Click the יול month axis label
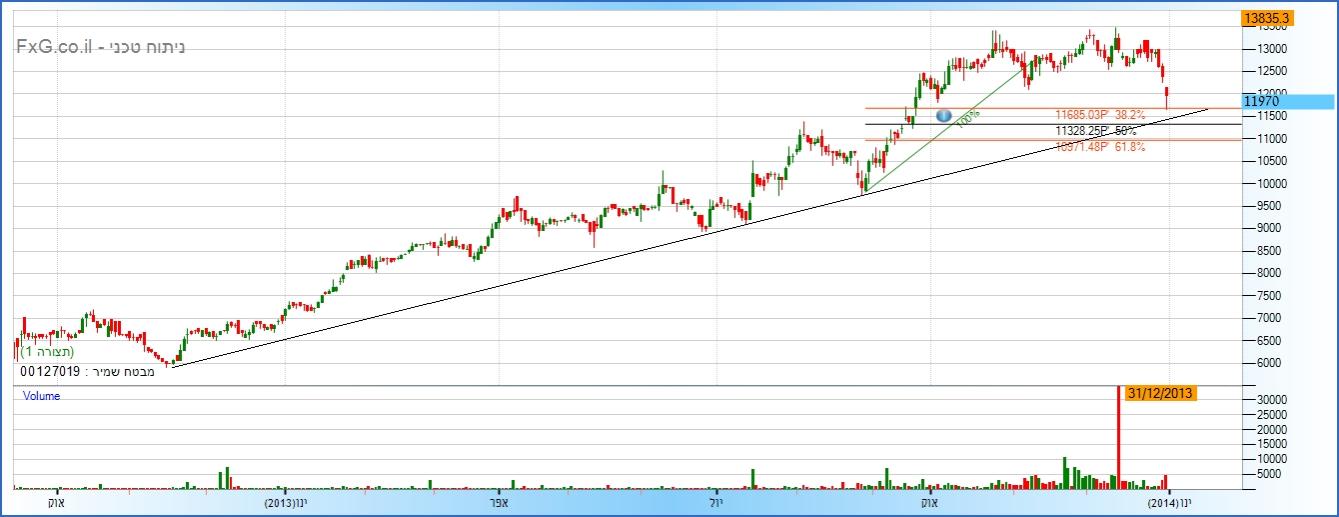 coord(716,502)
